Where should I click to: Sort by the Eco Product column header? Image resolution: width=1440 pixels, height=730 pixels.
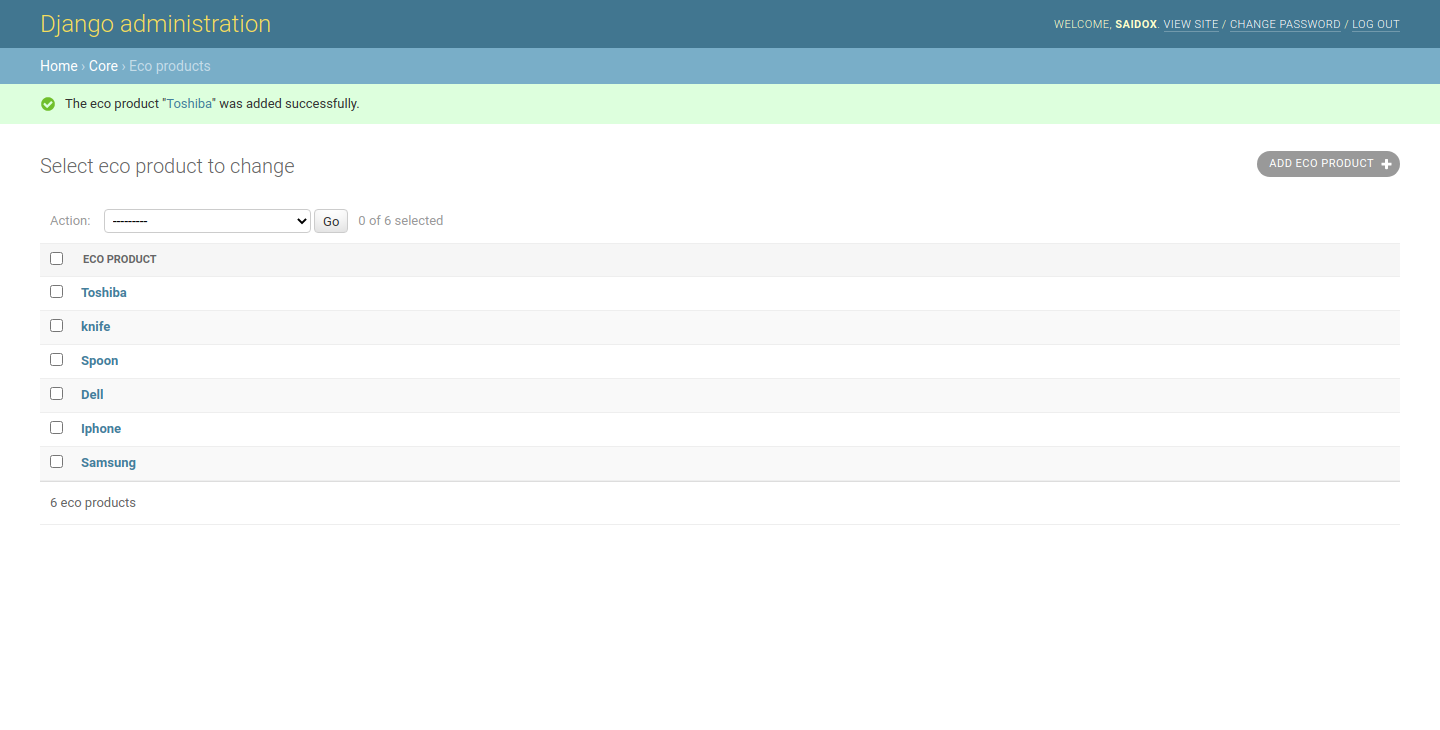(x=120, y=259)
